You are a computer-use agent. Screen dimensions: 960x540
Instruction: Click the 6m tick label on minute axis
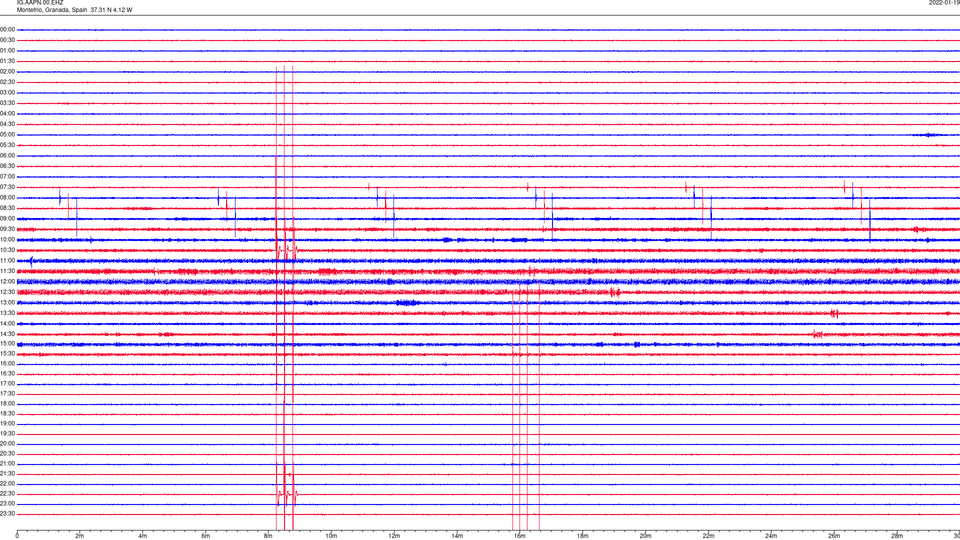[205, 536]
